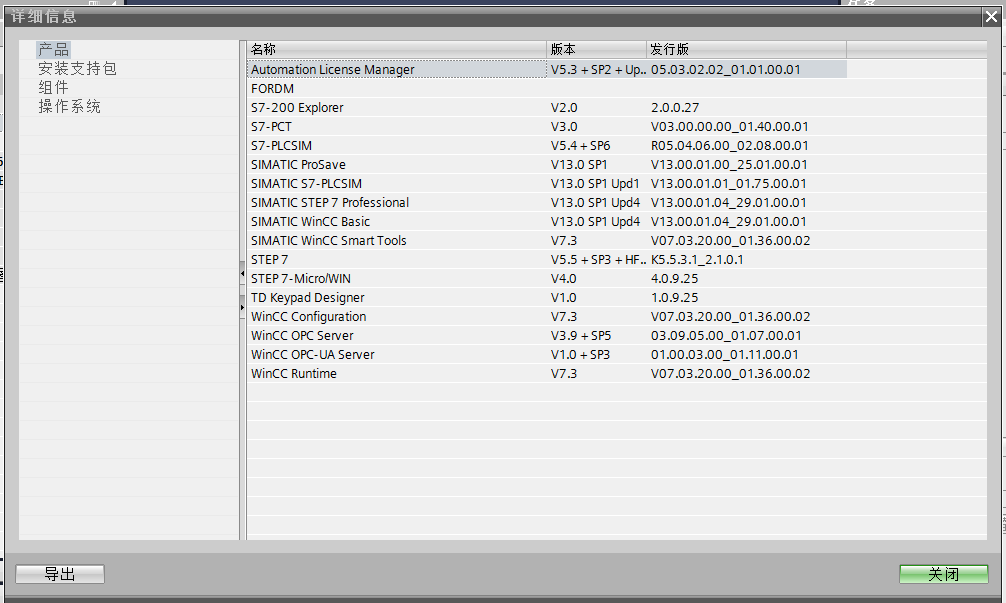Click release value 1.0.9.25

coord(674,298)
